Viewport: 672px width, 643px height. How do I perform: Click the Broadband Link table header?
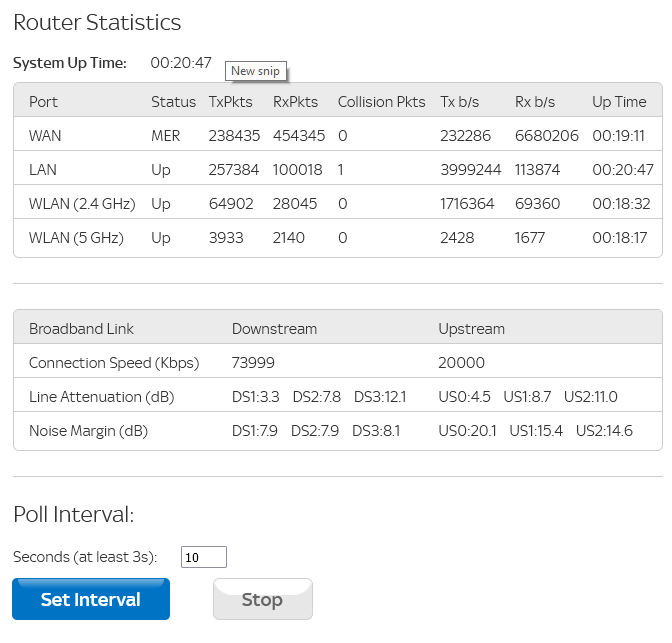click(x=81, y=329)
